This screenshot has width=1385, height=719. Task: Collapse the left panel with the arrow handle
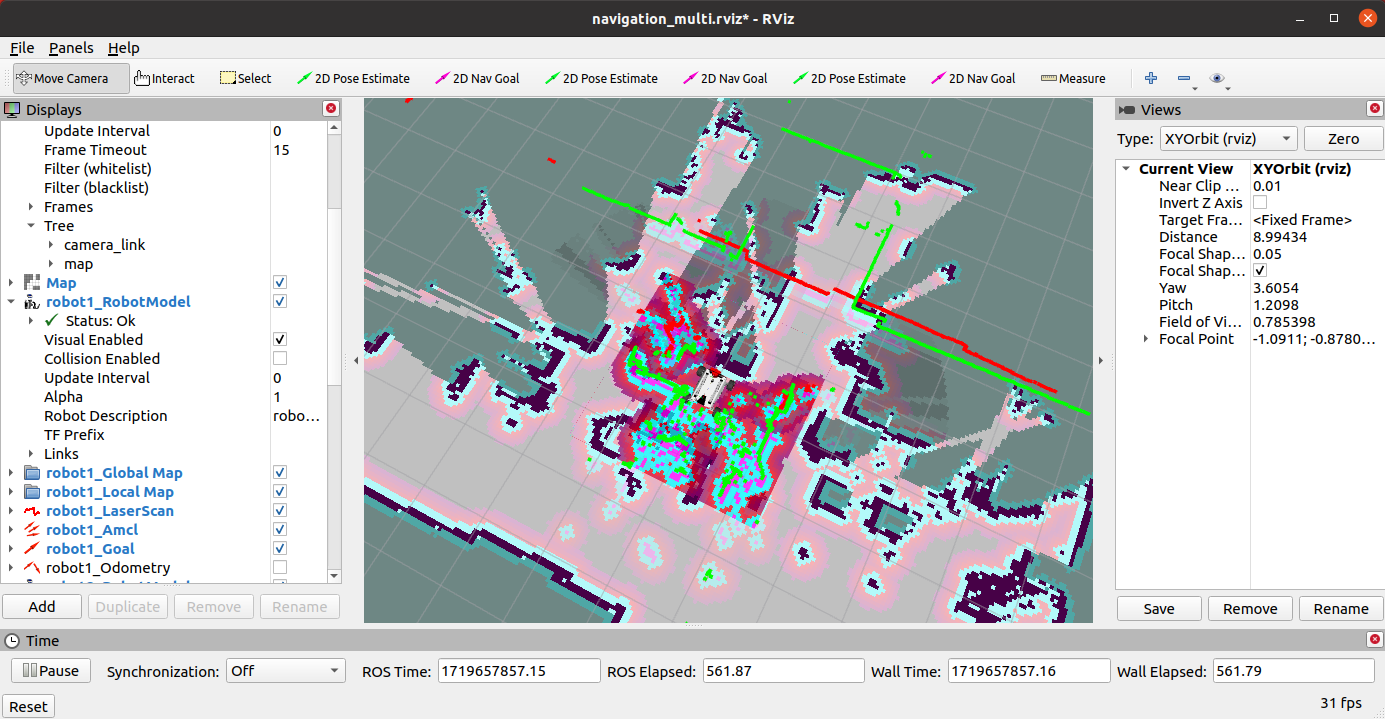tap(357, 361)
